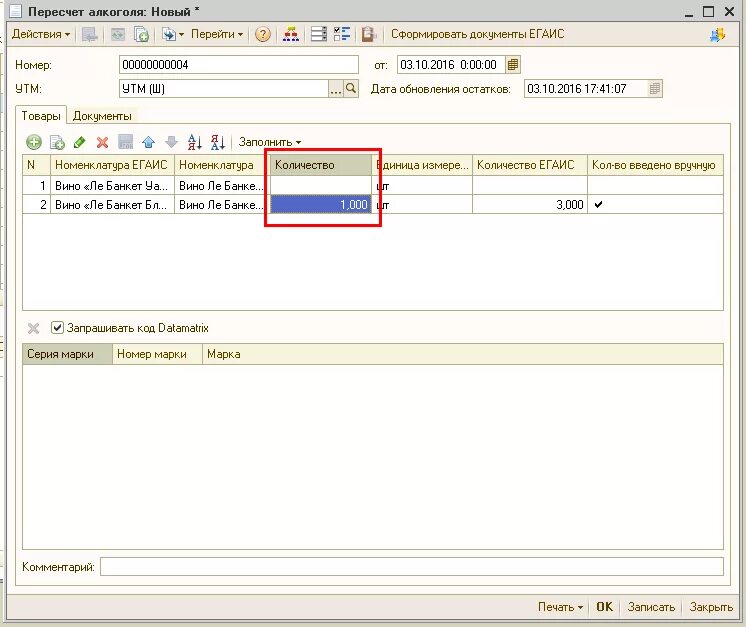The height and width of the screenshot is (627, 746).
Task: Maximize the Пересчет алкоголя window
Action: tap(708, 11)
